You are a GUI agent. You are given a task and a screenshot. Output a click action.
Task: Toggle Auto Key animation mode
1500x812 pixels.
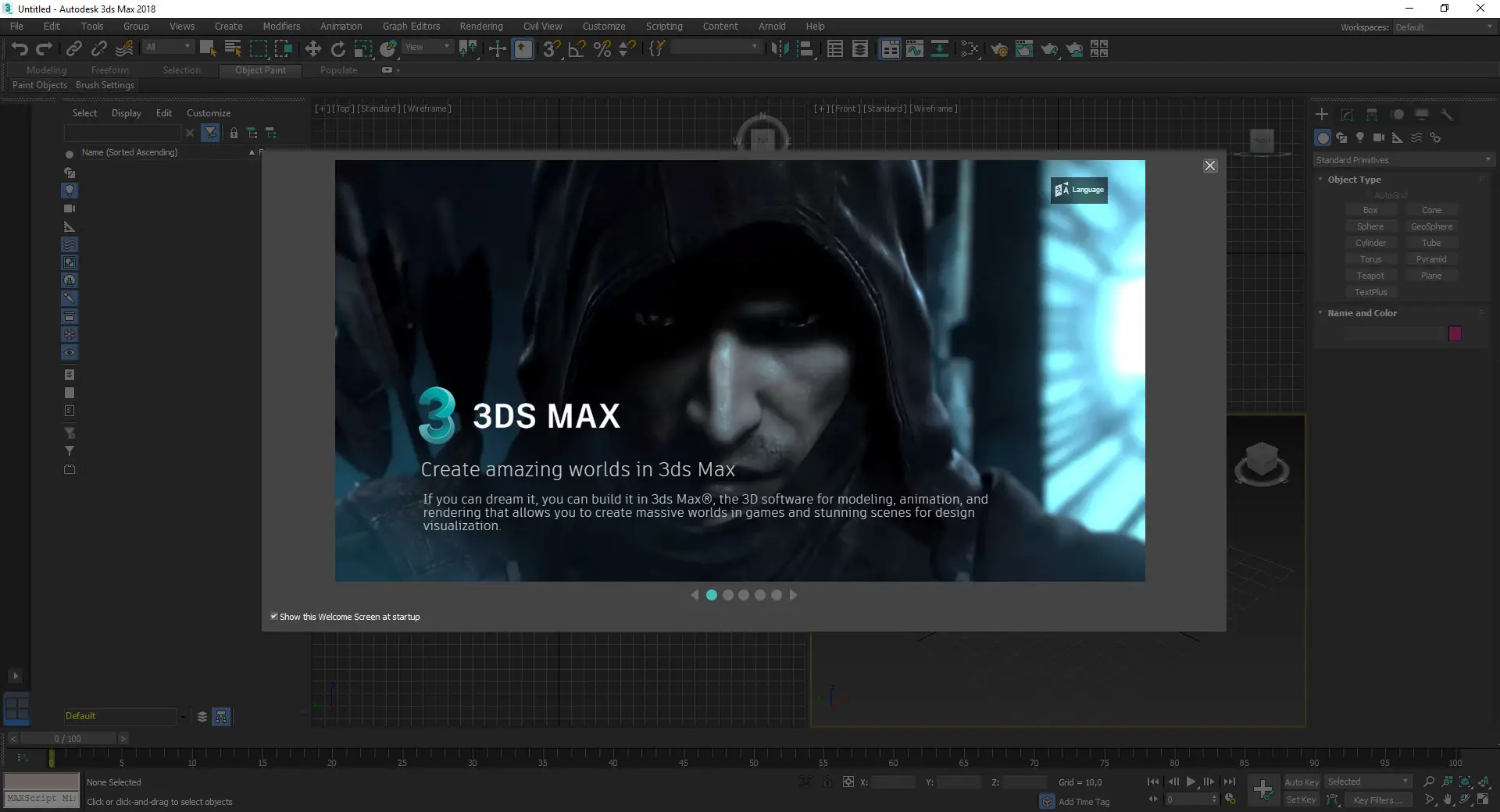coord(1302,782)
